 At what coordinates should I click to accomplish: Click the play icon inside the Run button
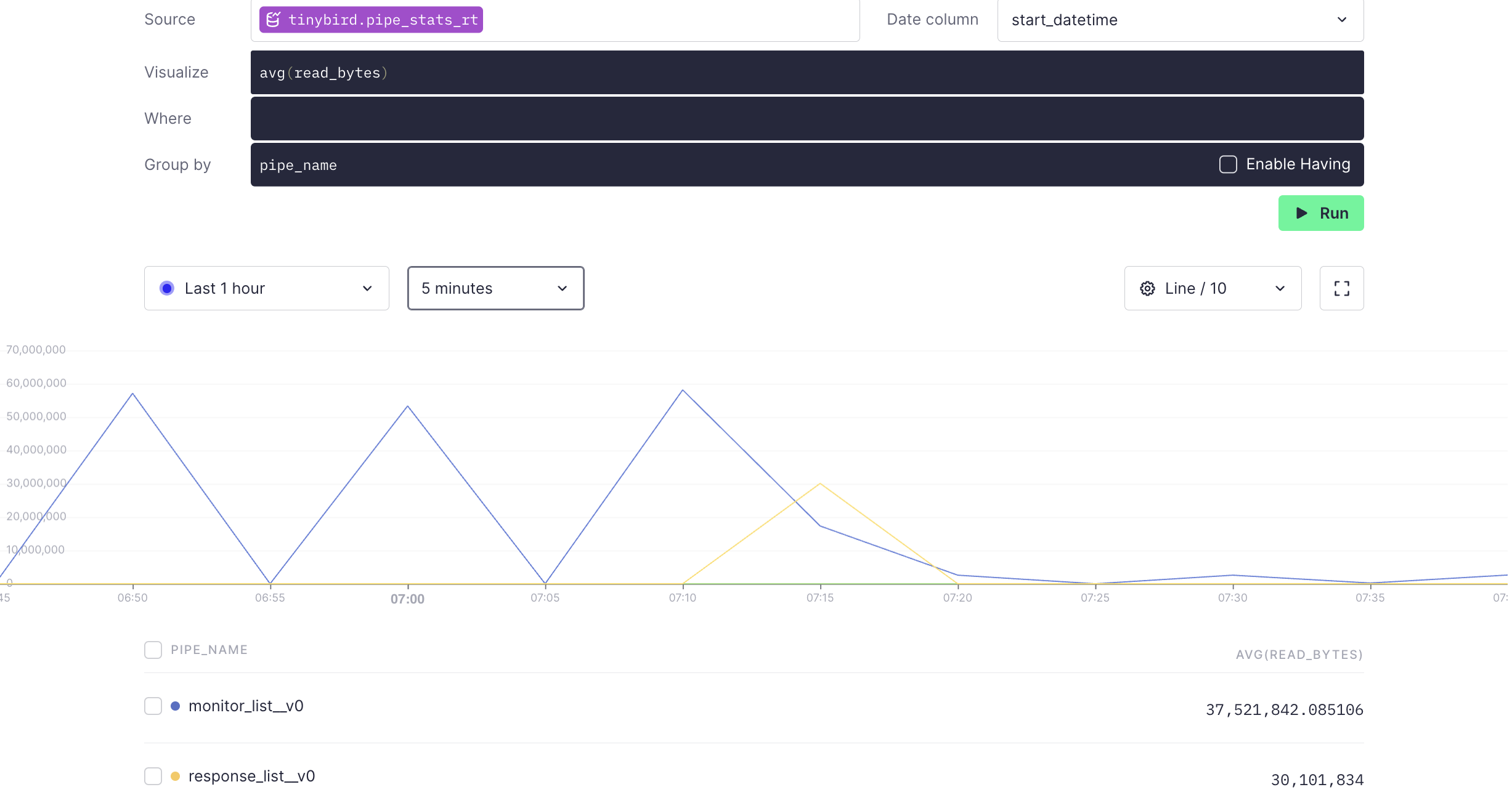1301,213
